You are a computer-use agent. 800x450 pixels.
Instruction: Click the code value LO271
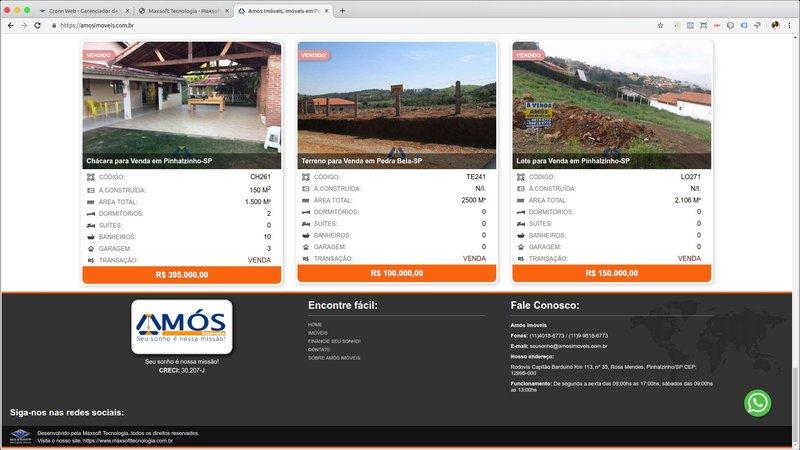coord(691,177)
